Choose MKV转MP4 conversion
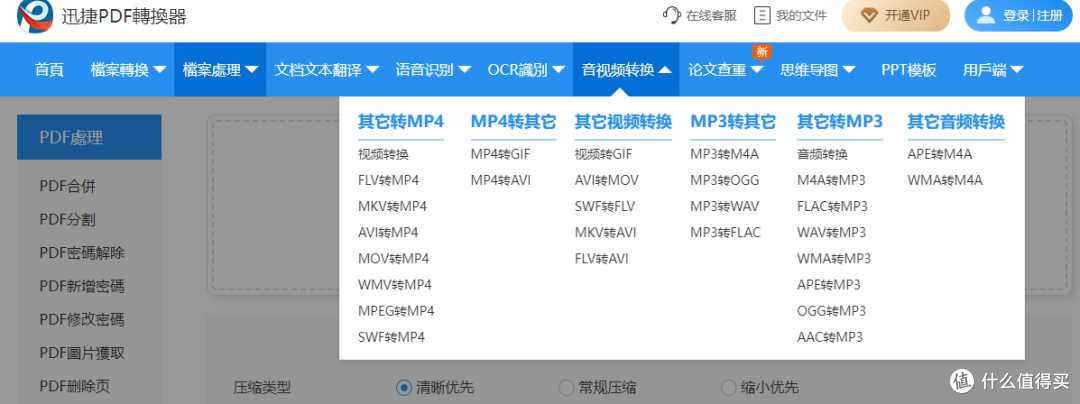Screen dimensions: 1080x404 pos(393,206)
